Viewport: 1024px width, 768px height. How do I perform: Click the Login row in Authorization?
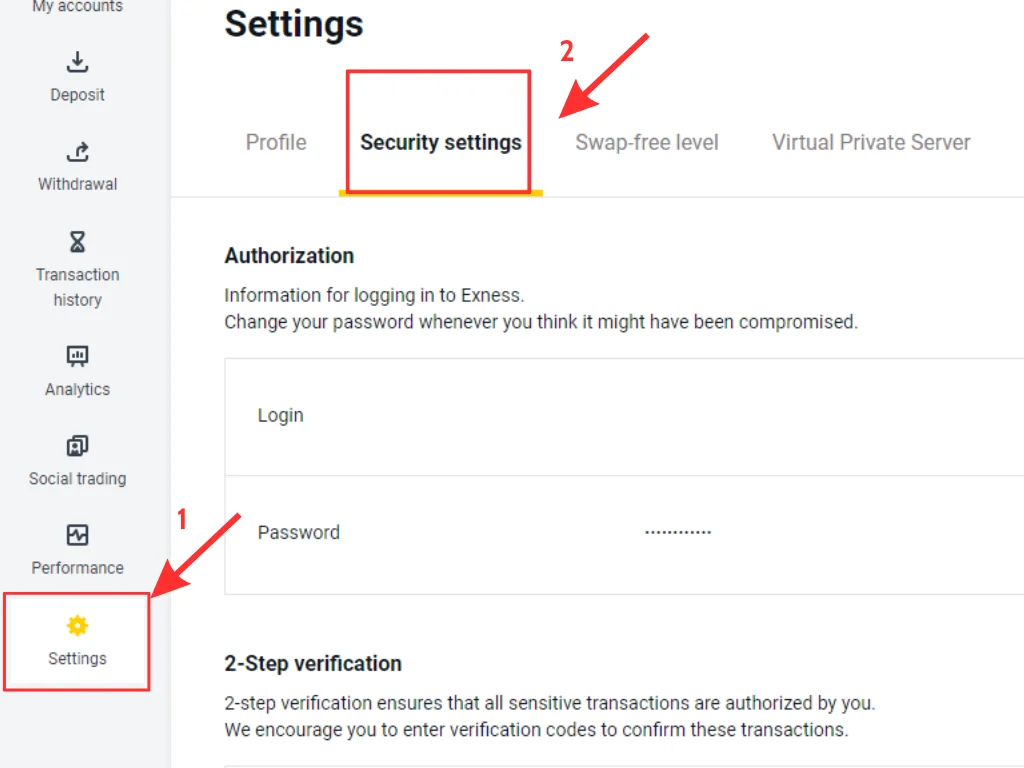[x=281, y=416]
